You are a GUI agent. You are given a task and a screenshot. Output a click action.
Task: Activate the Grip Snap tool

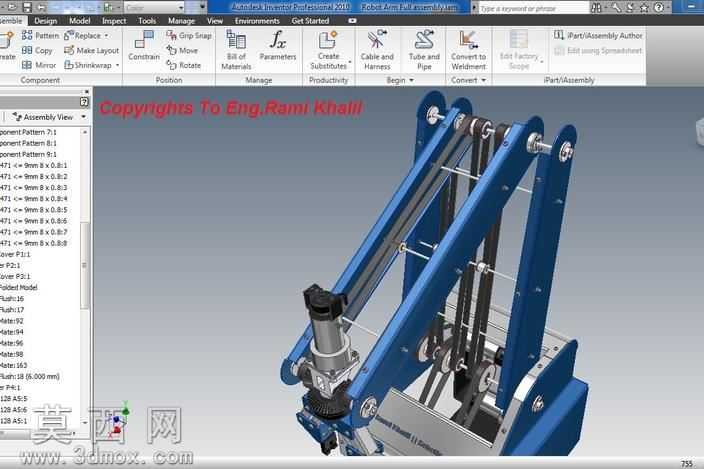tap(189, 35)
